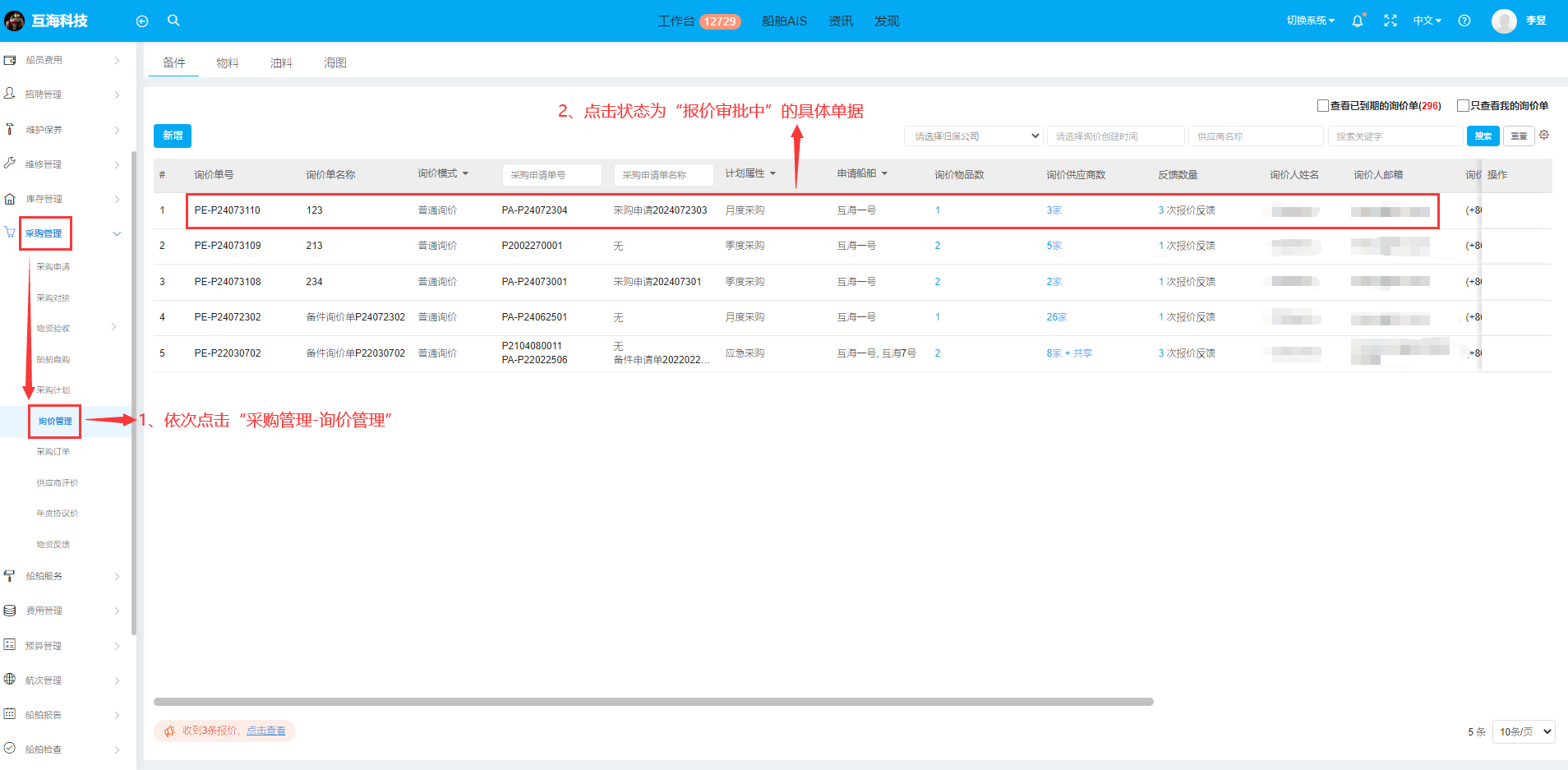Image resolution: width=1568 pixels, height=770 pixels.
Task: Click the 航次管理 globe icon
Action: point(10,680)
